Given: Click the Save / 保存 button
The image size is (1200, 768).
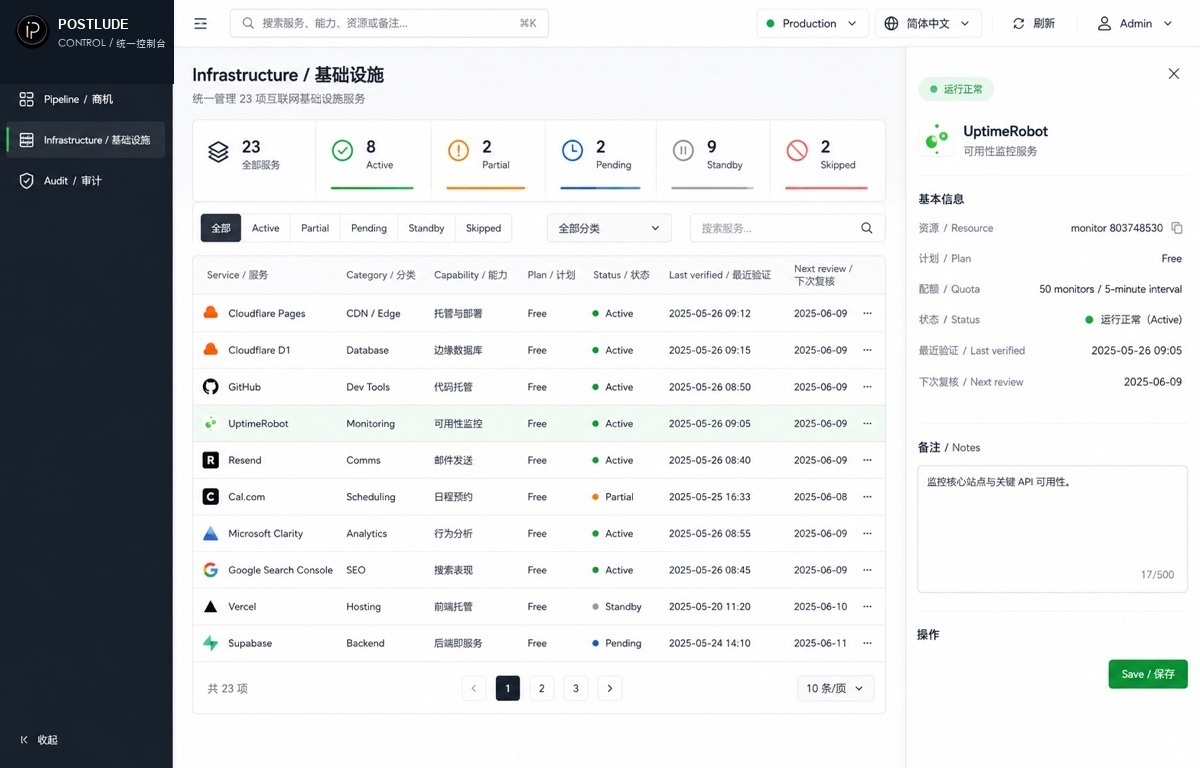Looking at the screenshot, I should (1148, 674).
